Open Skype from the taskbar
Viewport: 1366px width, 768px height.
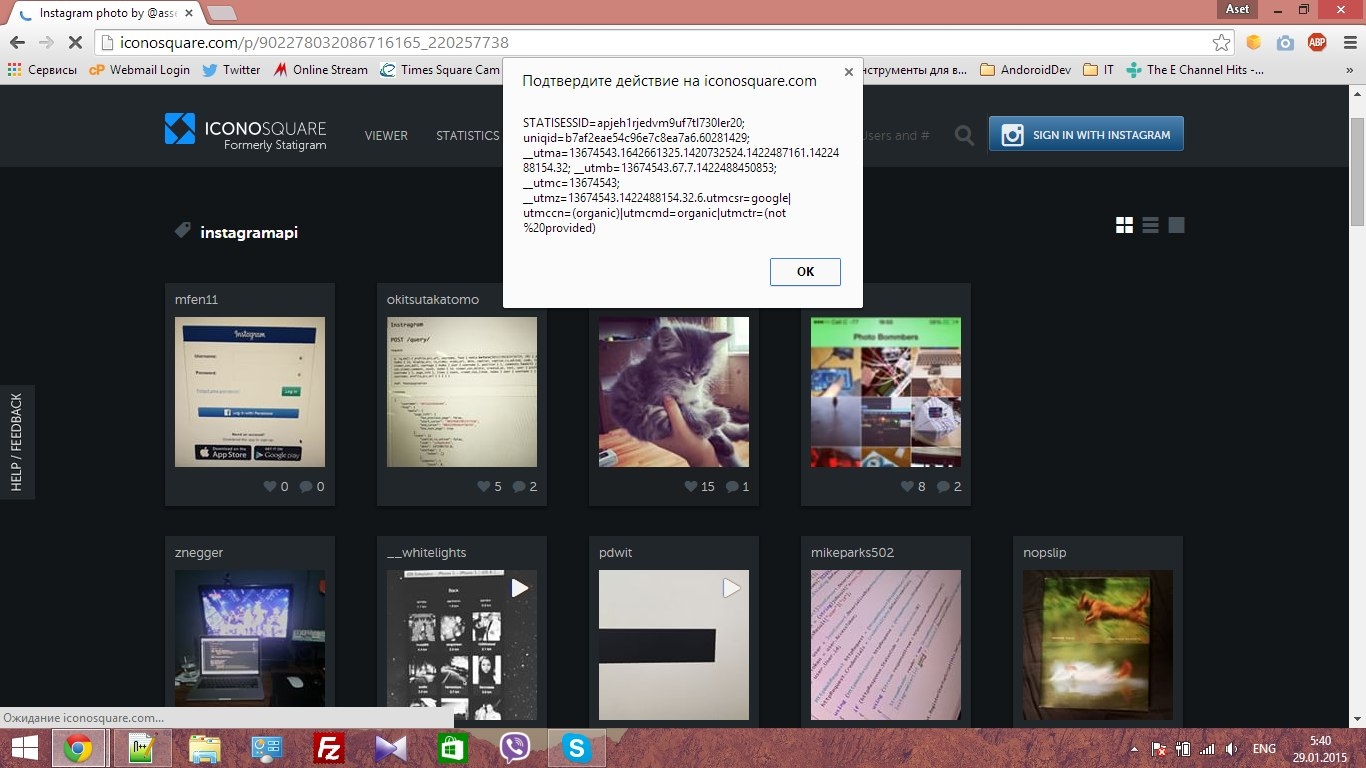pos(576,748)
